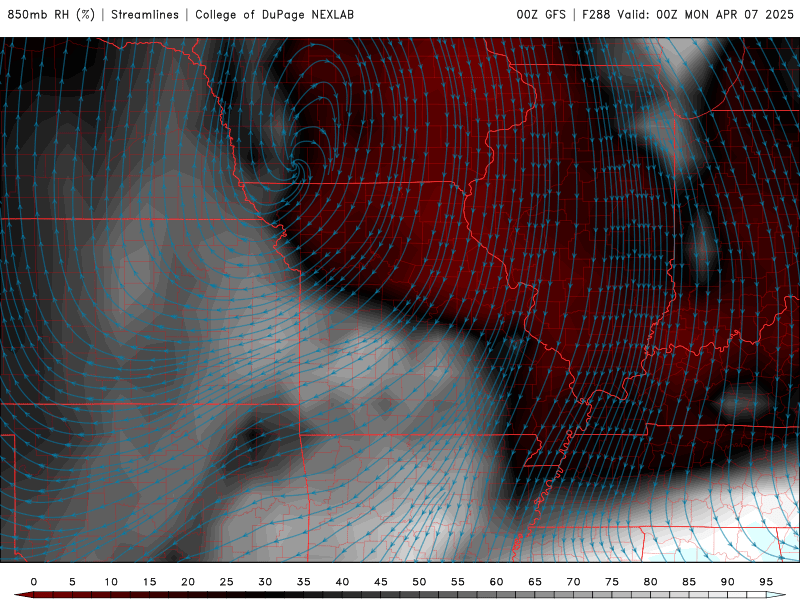Click the colorbar value 60 label
This screenshot has height=600, width=800.
coord(496,582)
